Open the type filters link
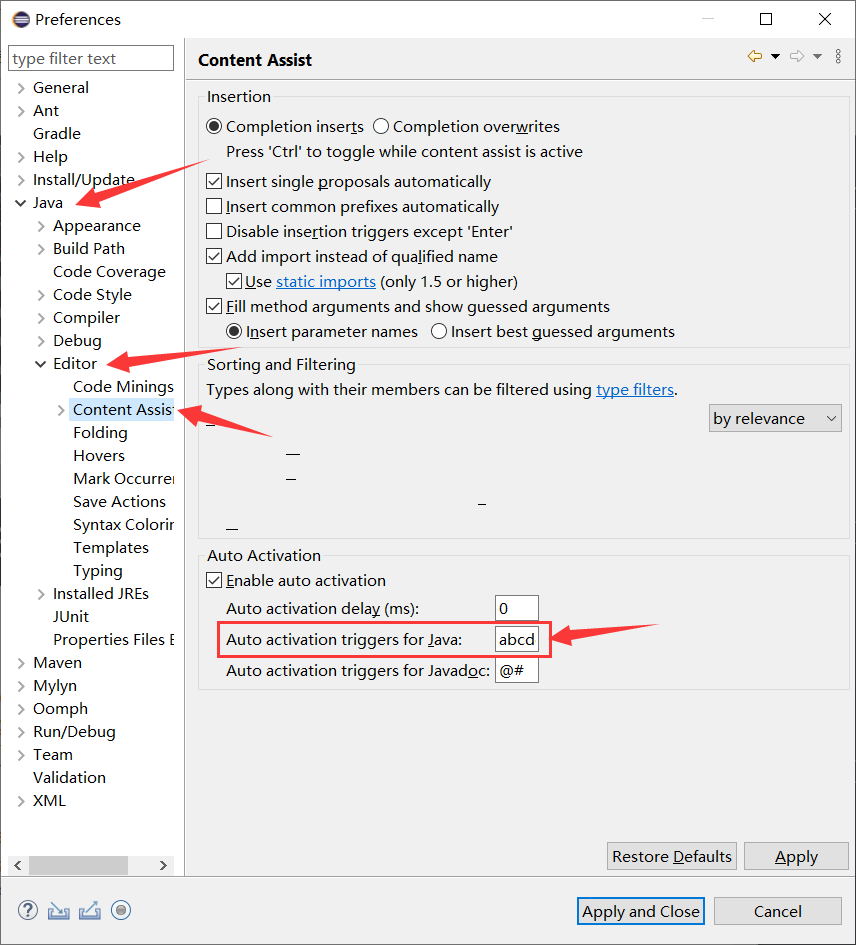This screenshot has height=945, width=856. pyautogui.click(x=635, y=390)
